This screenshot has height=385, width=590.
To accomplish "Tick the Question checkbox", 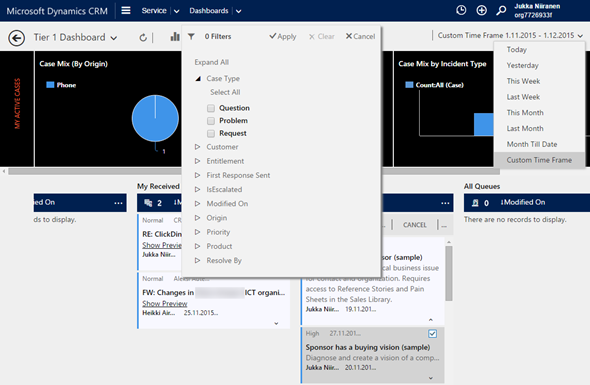I will (211, 108).
